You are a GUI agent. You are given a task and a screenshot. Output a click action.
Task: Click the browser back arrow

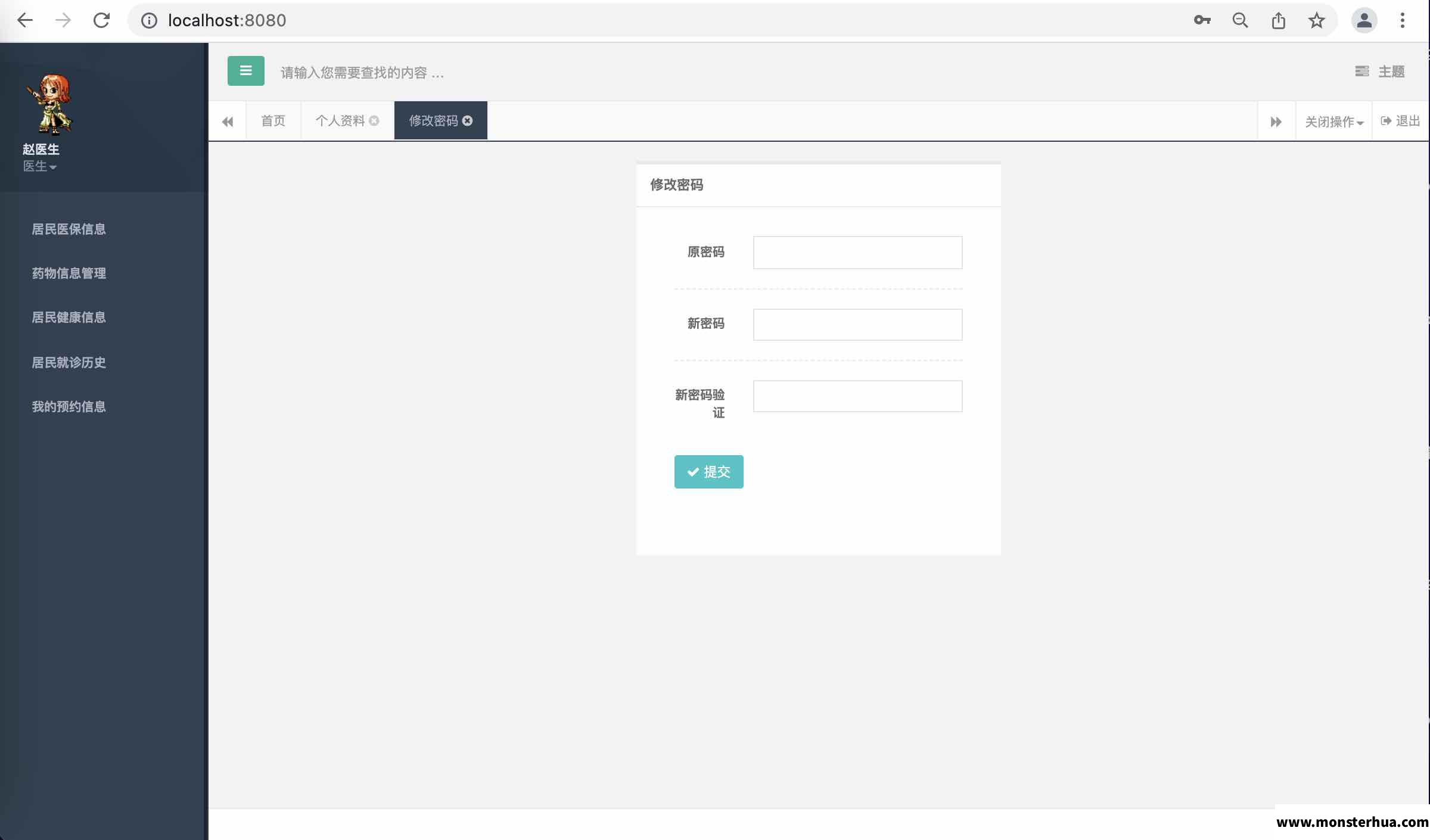pyautogui.click(x=25, y=20)
